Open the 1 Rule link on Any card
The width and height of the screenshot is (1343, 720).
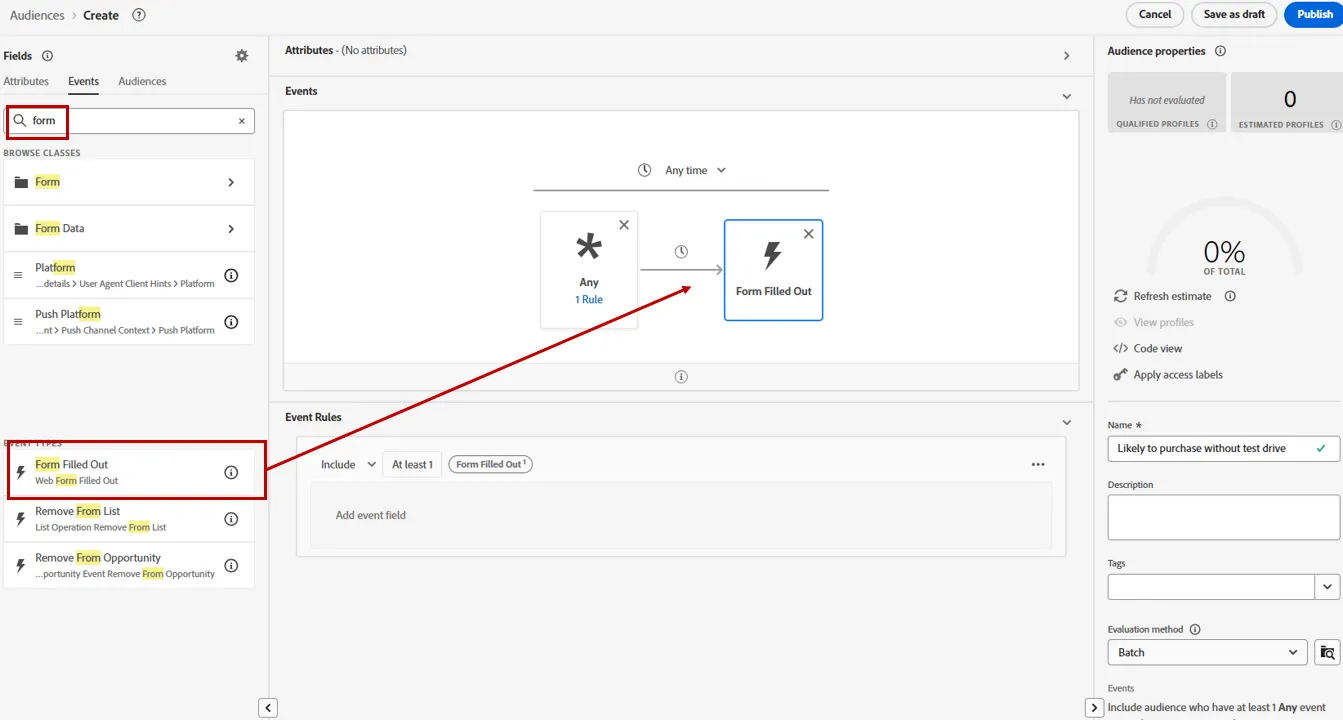pyautogui.click(x=589, y=300)
